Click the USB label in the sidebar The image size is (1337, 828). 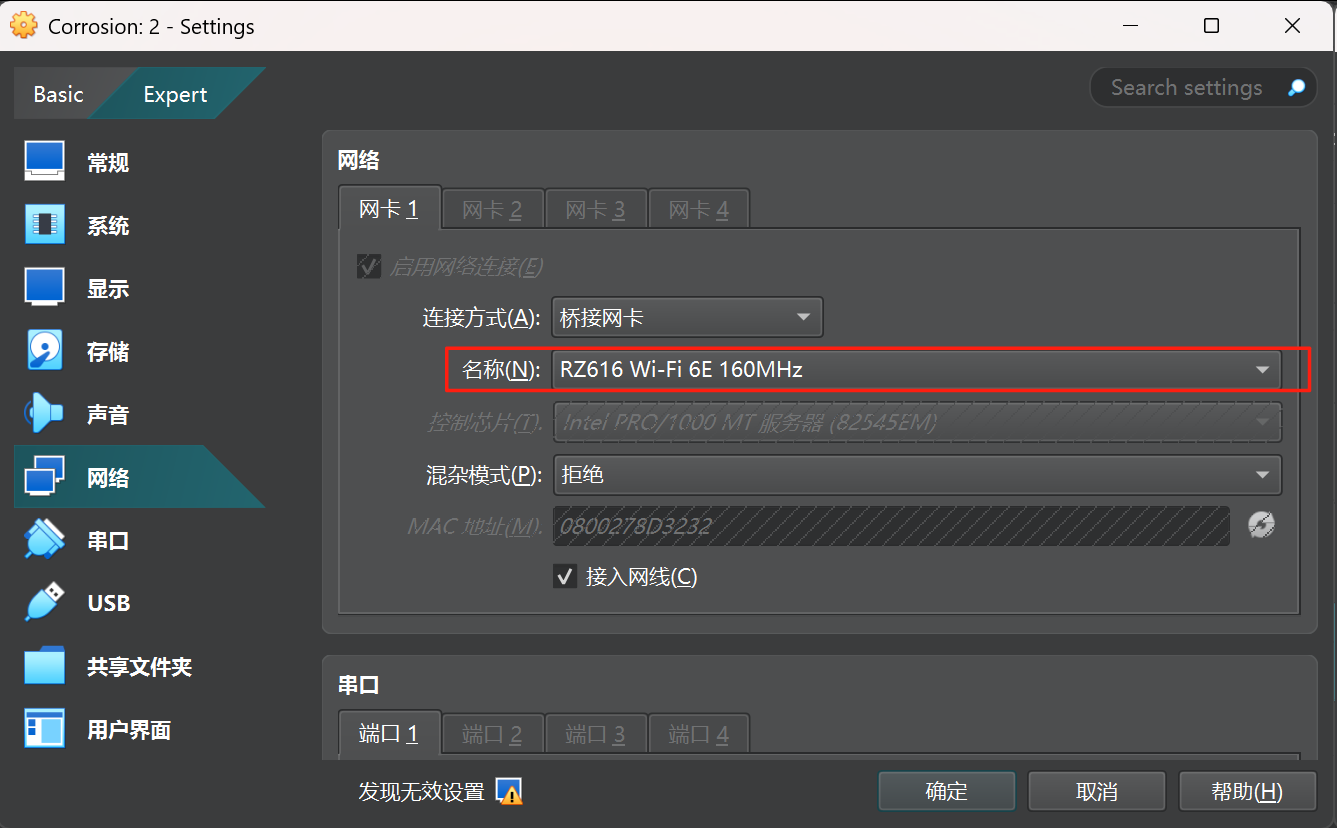pyautogui.click(x=109, y=603)
